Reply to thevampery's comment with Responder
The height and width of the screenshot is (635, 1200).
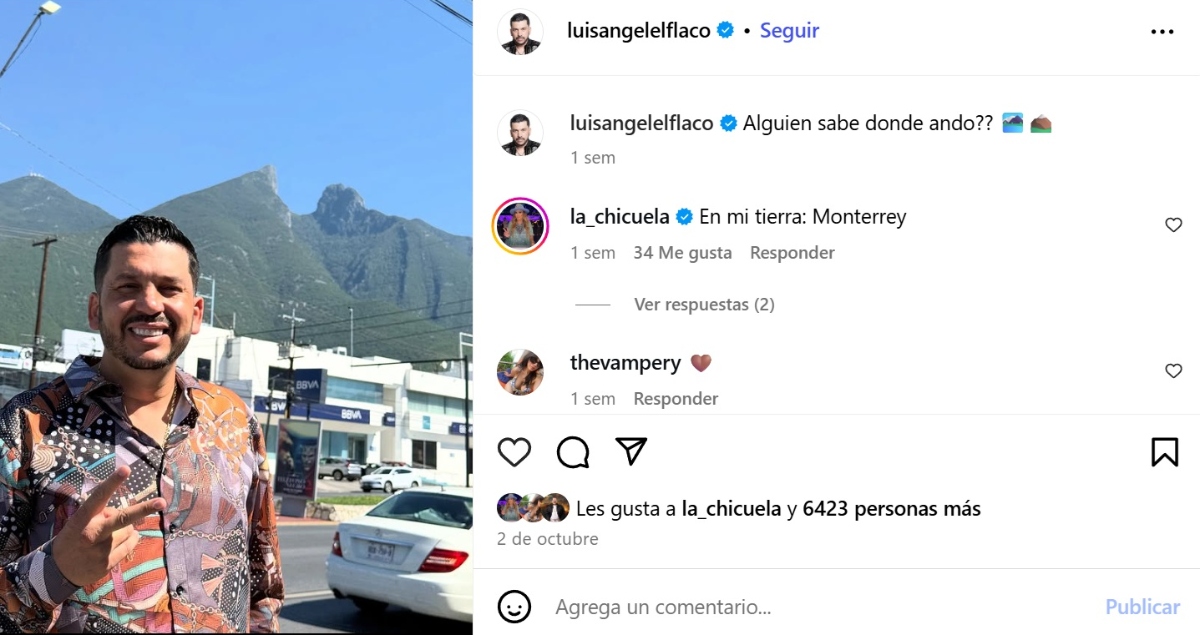coord(676,399)
